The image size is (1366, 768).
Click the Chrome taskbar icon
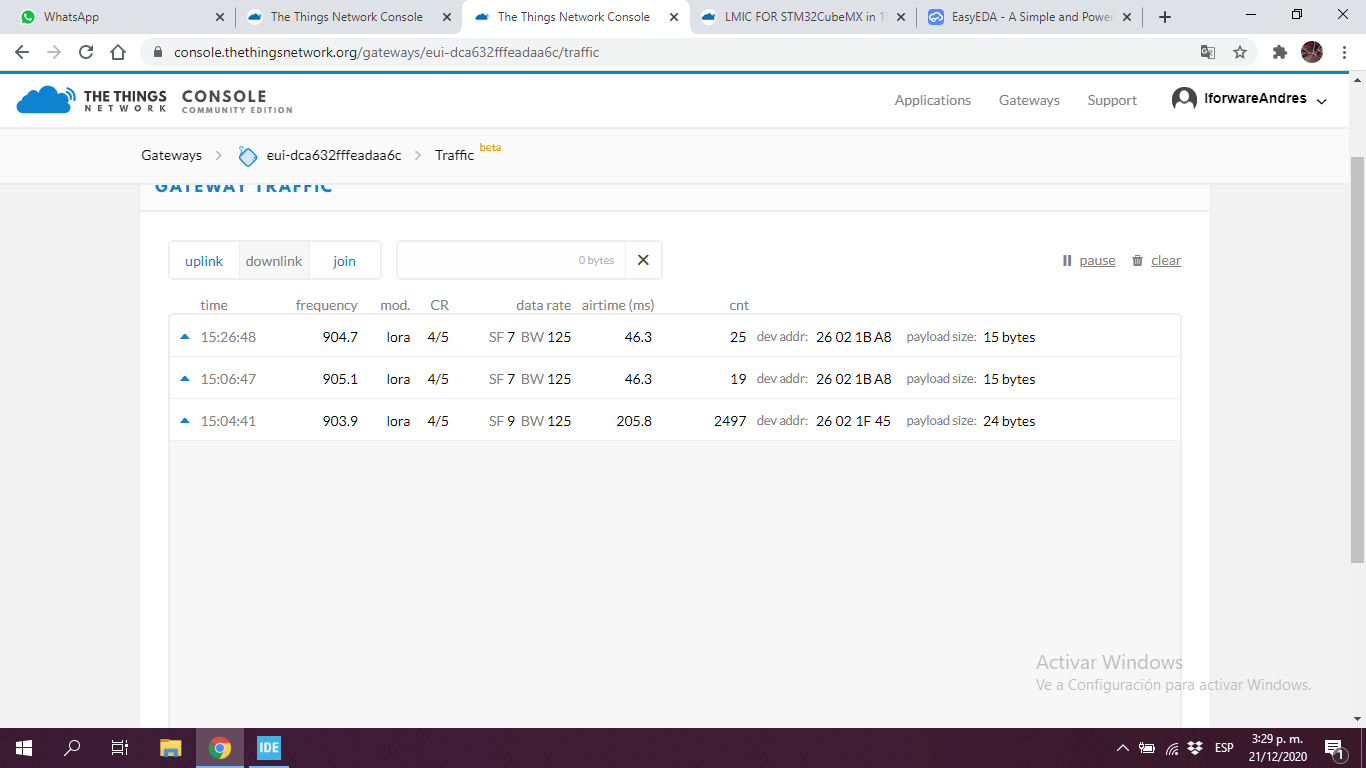220,748
